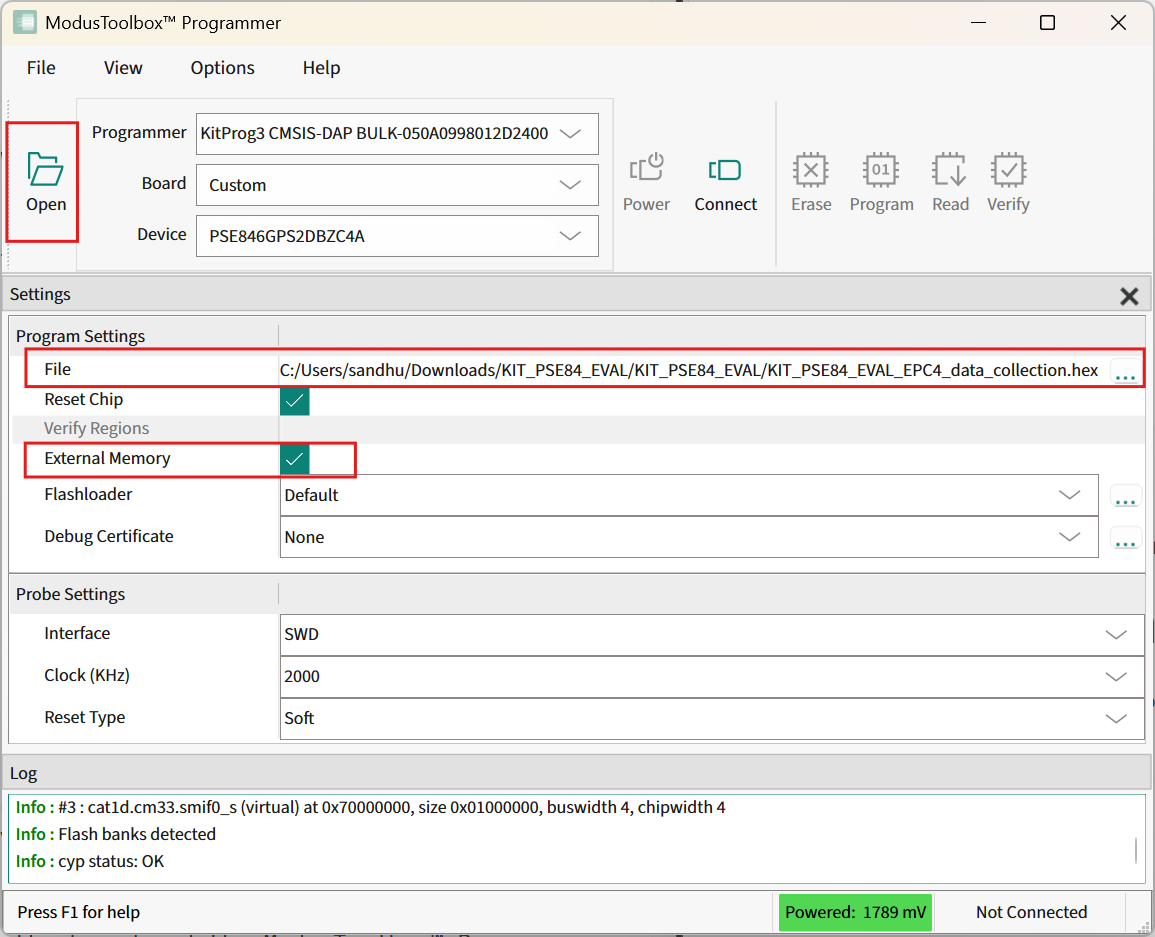The height and width of the screenshot is (937, 1155).
Task: Open the File menu
Action: [41, 68]
